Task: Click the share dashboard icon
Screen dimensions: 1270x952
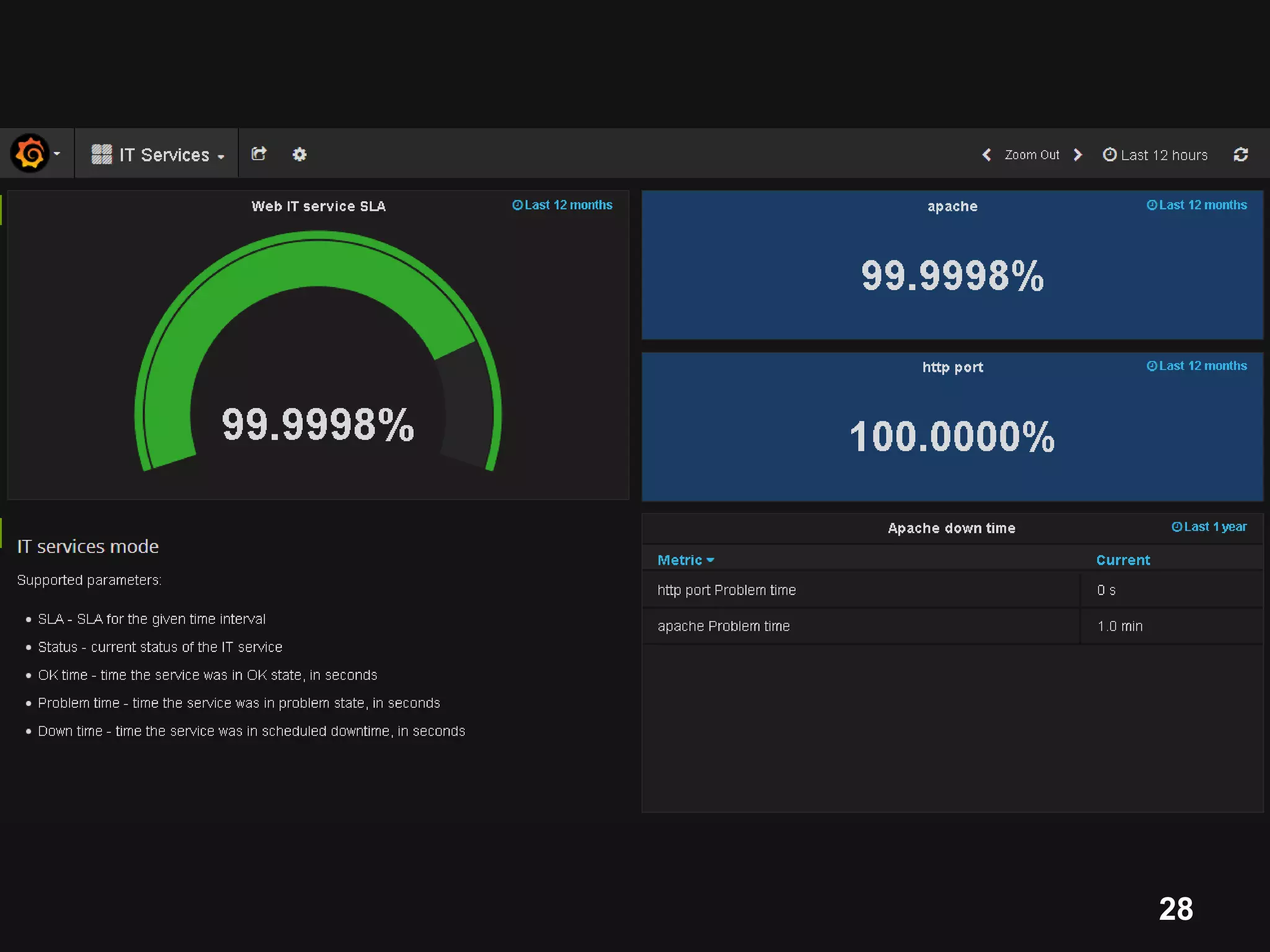Action: (x=259, y=154)
